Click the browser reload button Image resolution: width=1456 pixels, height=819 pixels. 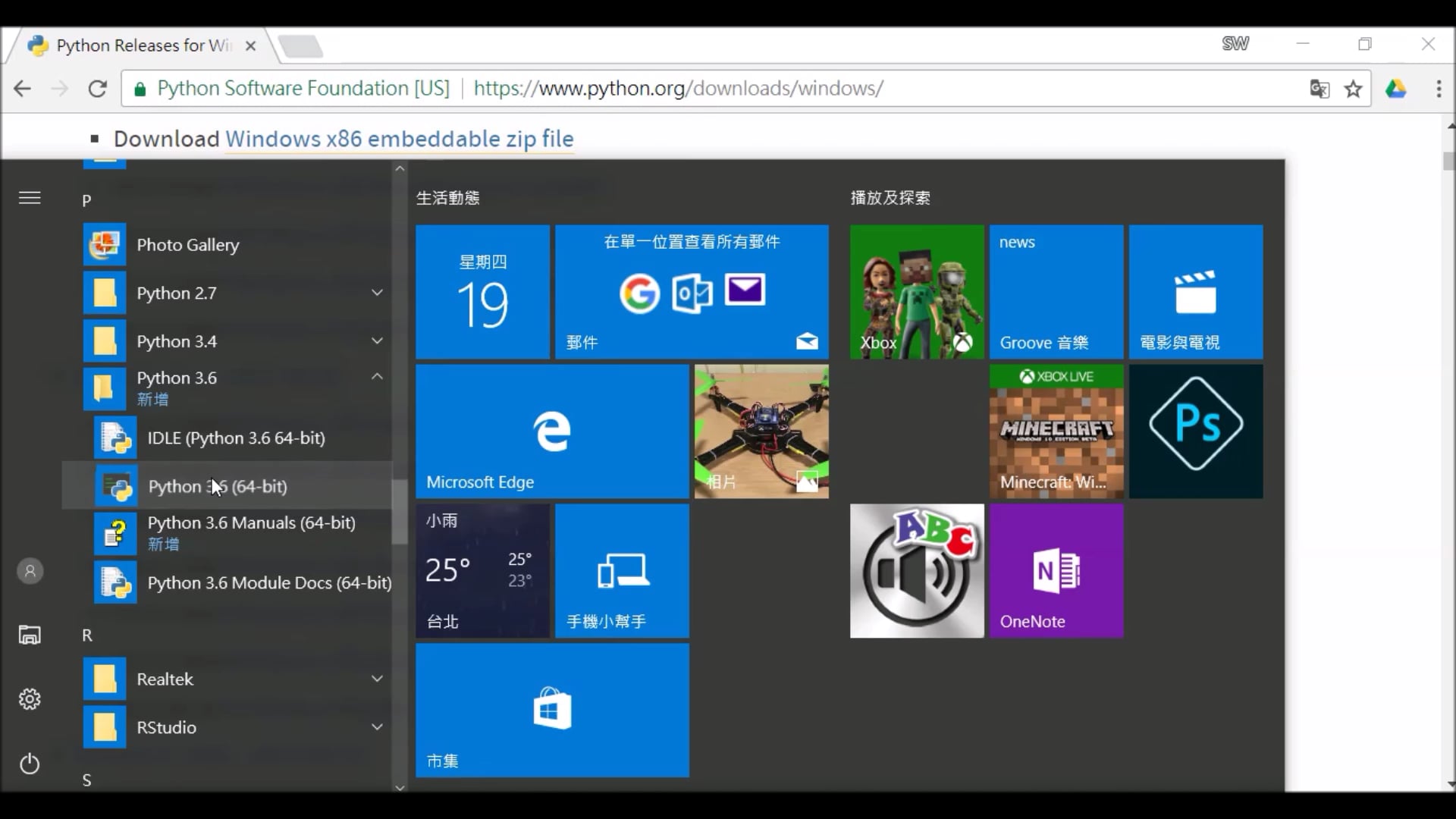click(x=98, y=88)
